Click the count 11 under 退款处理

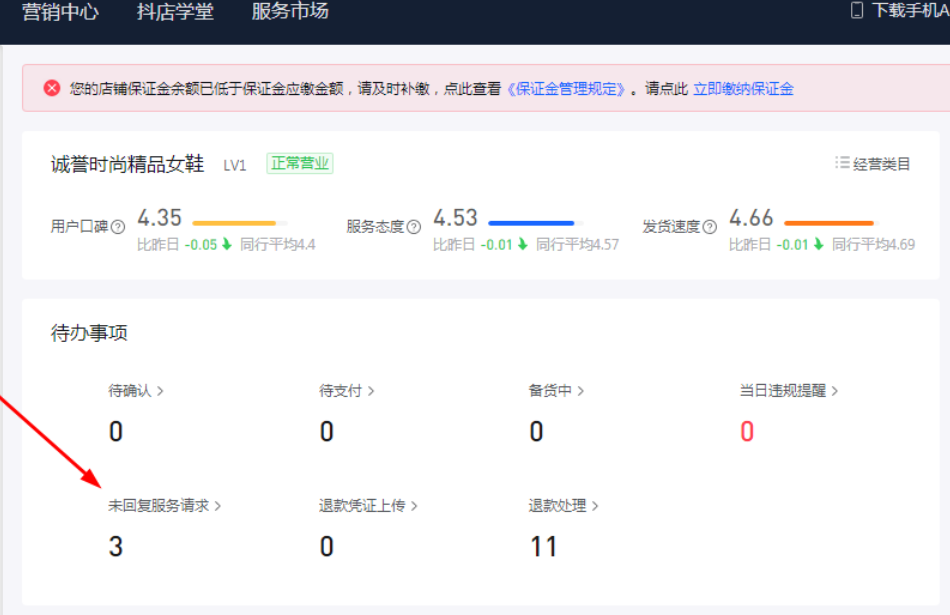tap(543, 547)
